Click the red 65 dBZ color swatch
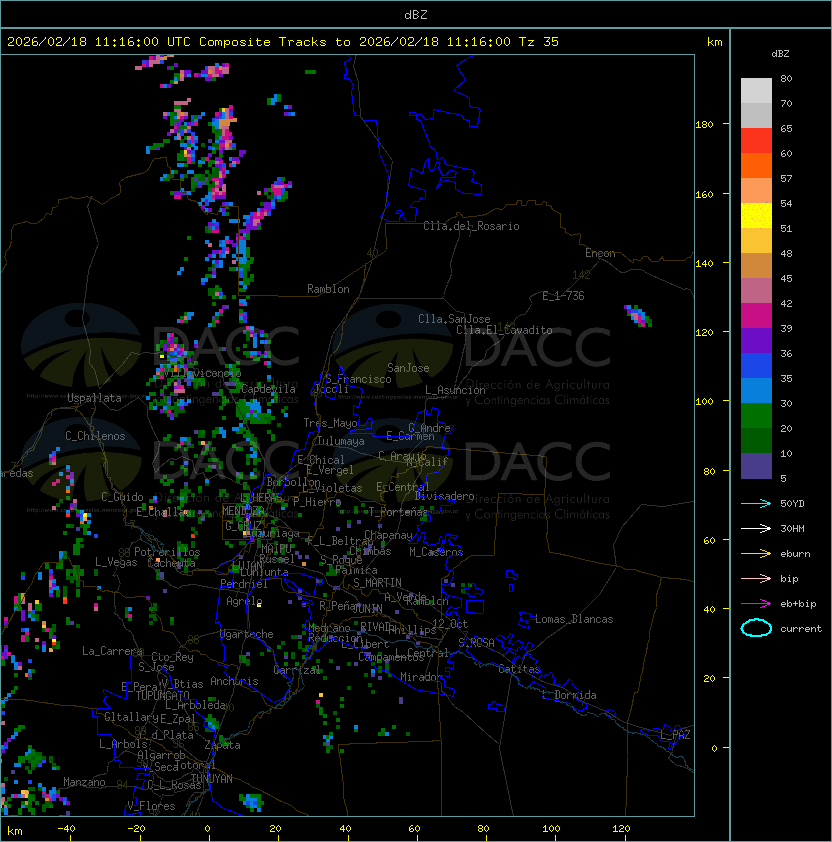Viewport: 832px width, 842px height. click(x=756, y=141)
